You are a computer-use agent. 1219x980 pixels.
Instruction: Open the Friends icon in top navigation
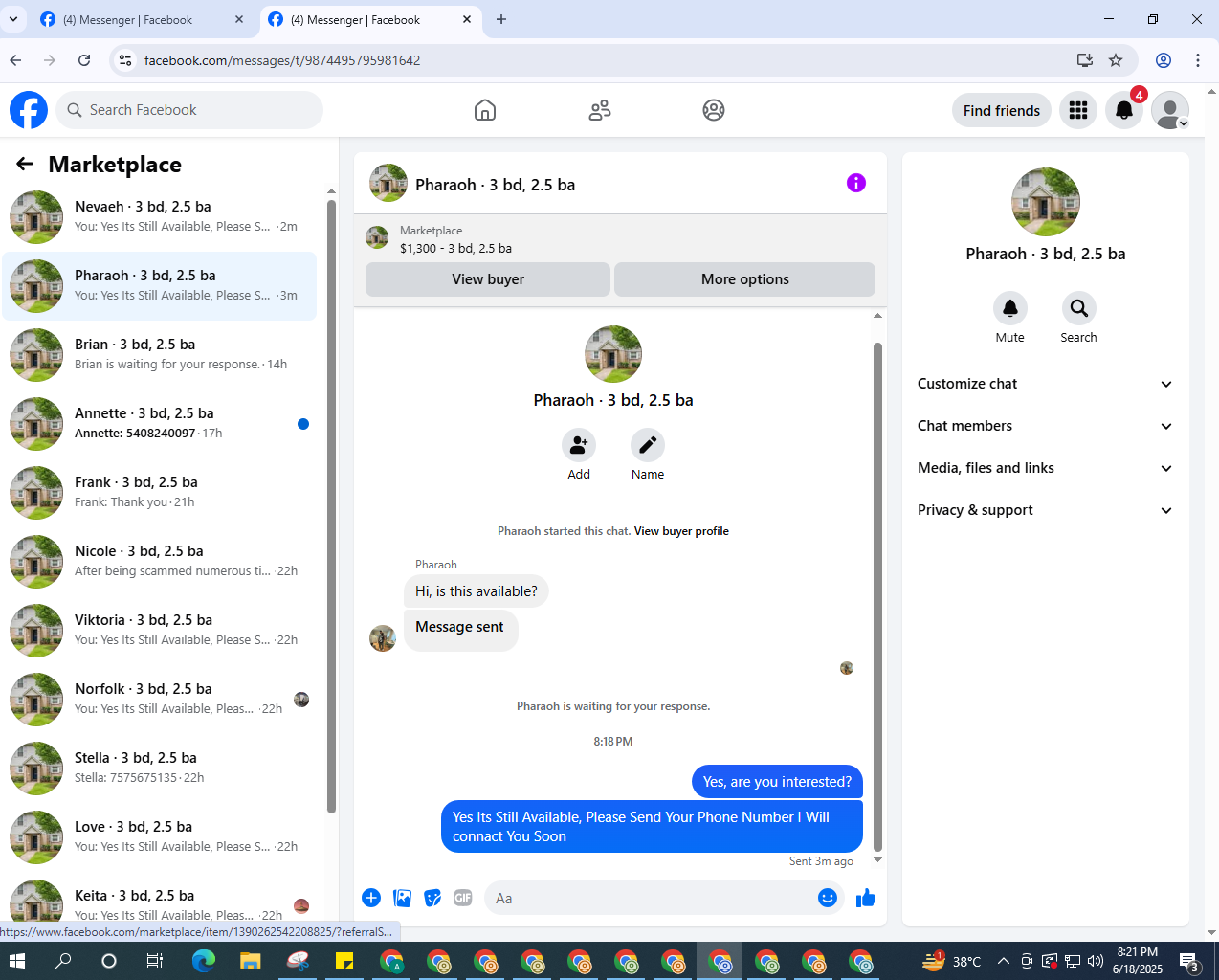coord(600,110)
